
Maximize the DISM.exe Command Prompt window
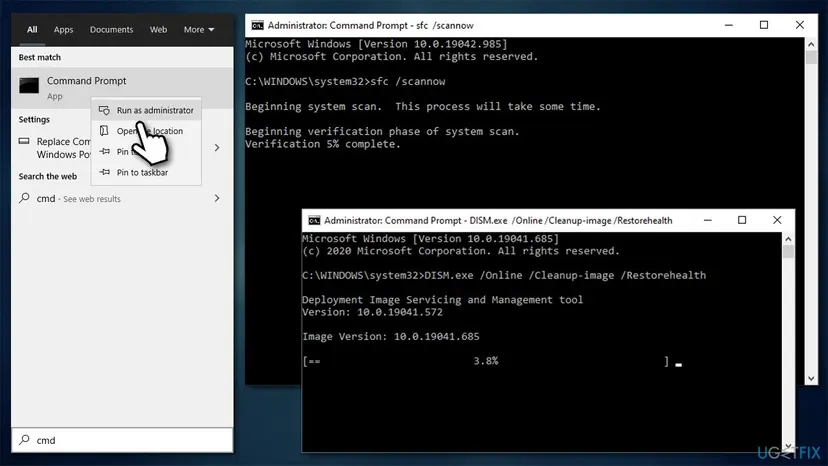pos(742,220)
